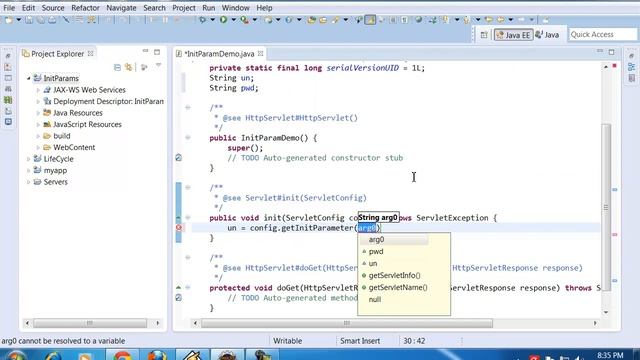Viewport: 640px width, 360px height.
Task: Expand the myapp project
Action: pos(29,170)
